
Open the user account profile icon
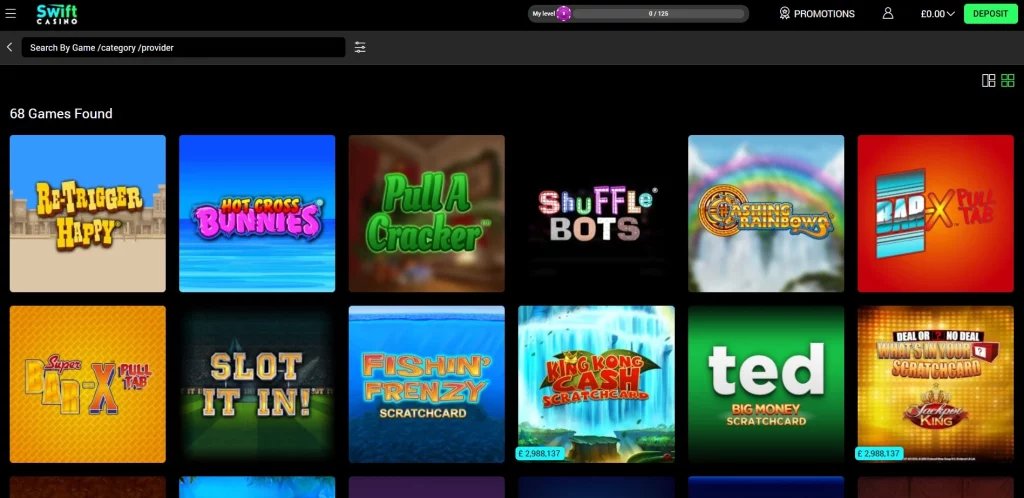[888, 14]
